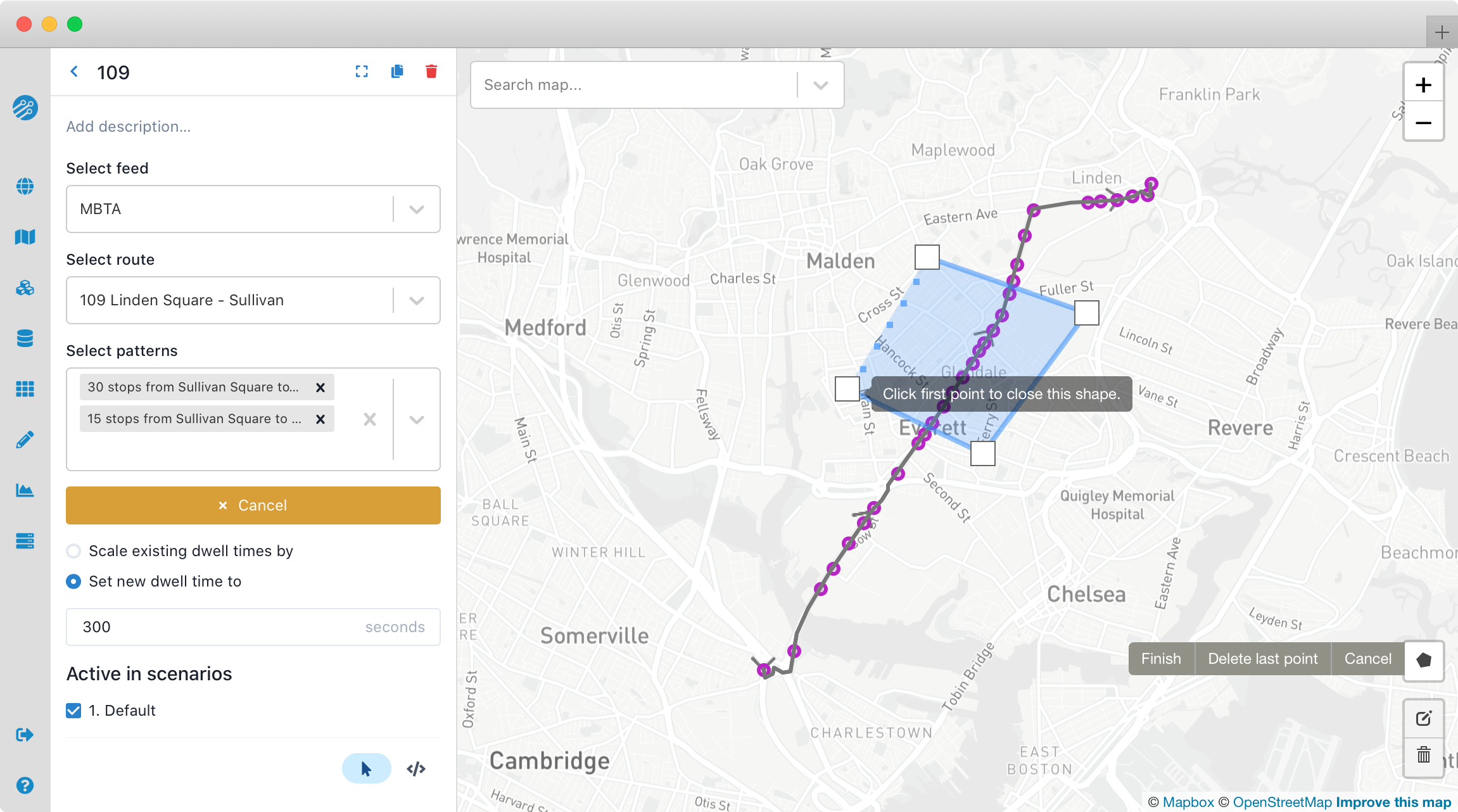This screenshot has height=812, width=1458.
Task: Click Finish to complete the polygon
Action: pos(1161,659)
